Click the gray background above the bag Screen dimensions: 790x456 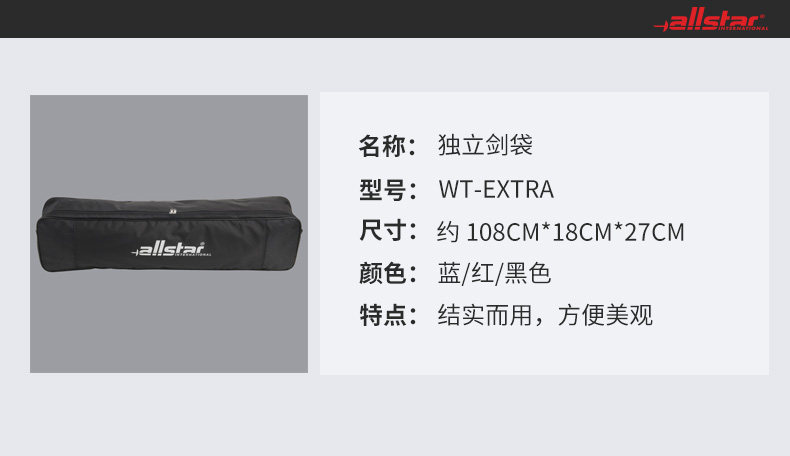pos(169,145)
